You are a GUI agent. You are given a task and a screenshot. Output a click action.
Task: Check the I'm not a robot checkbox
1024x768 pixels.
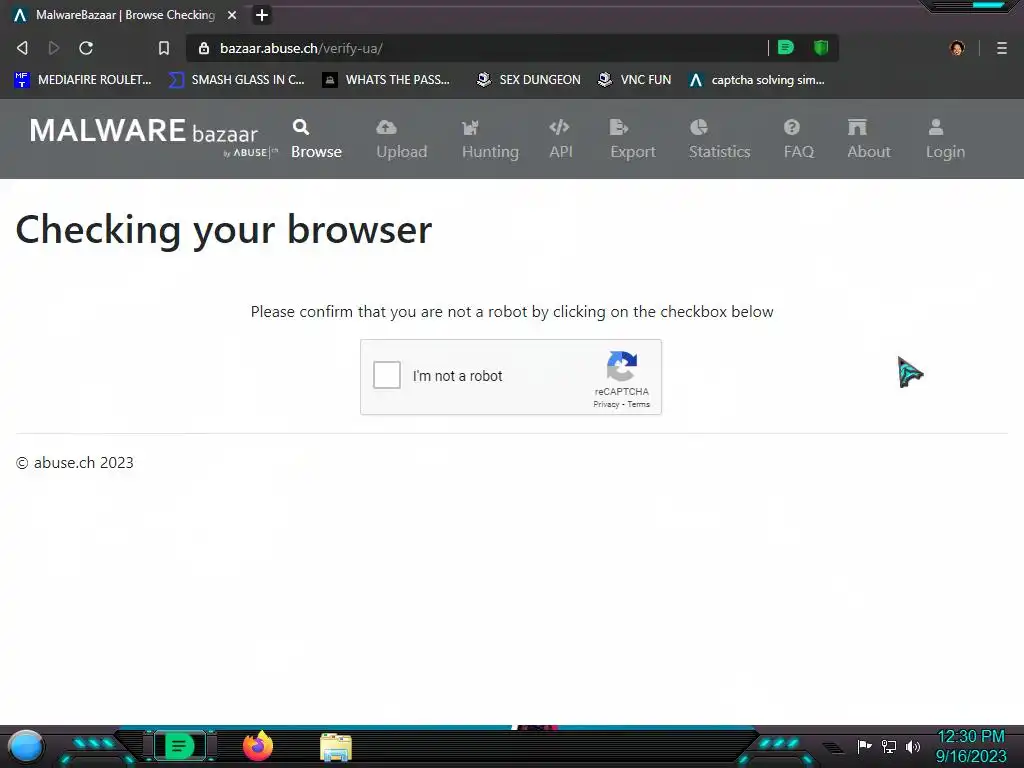tap(387, 376)
